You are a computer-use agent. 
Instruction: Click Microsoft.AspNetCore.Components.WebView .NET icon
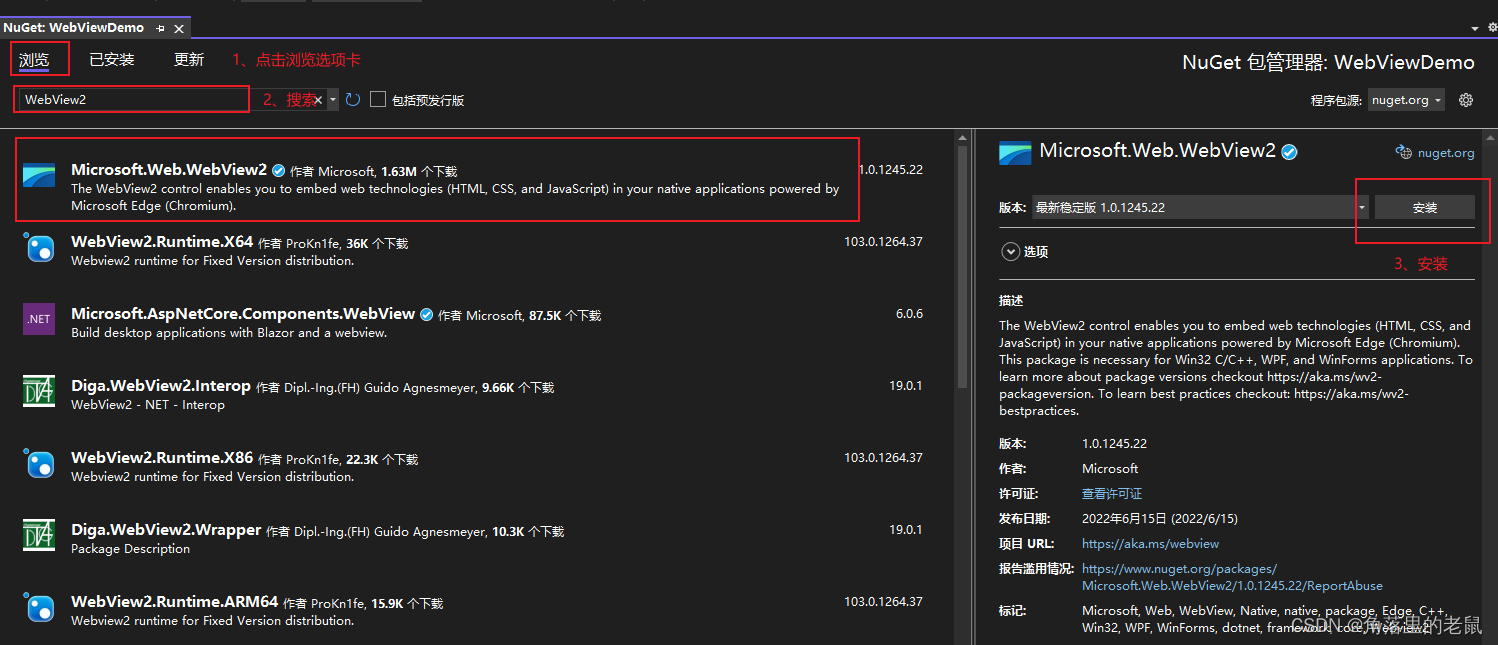pos(39,319)
